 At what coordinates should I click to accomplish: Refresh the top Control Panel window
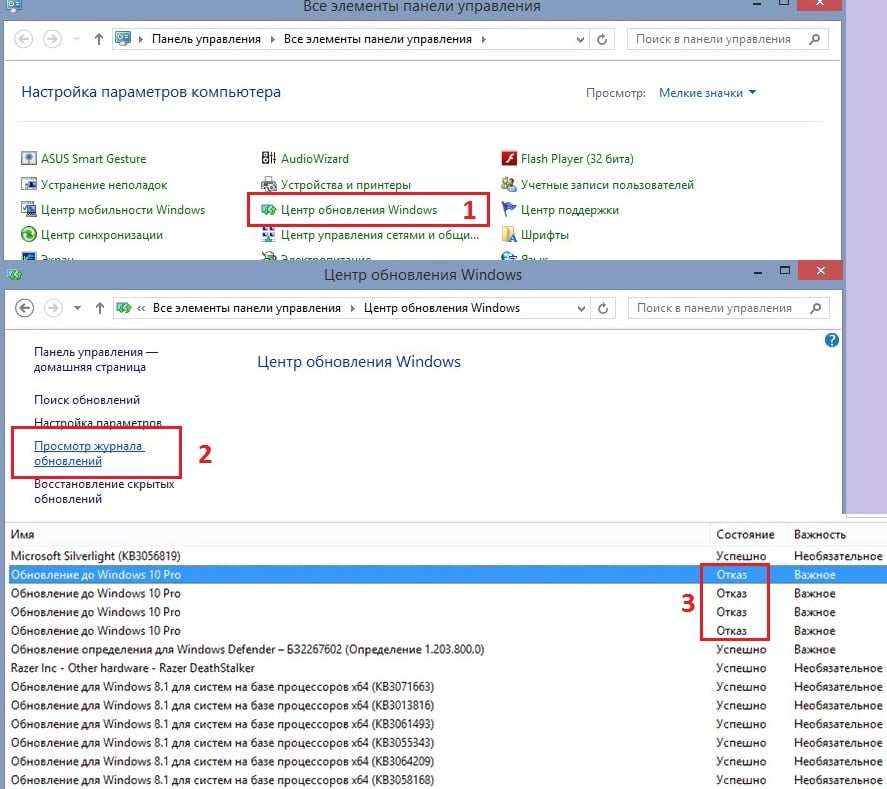(602, 39)
